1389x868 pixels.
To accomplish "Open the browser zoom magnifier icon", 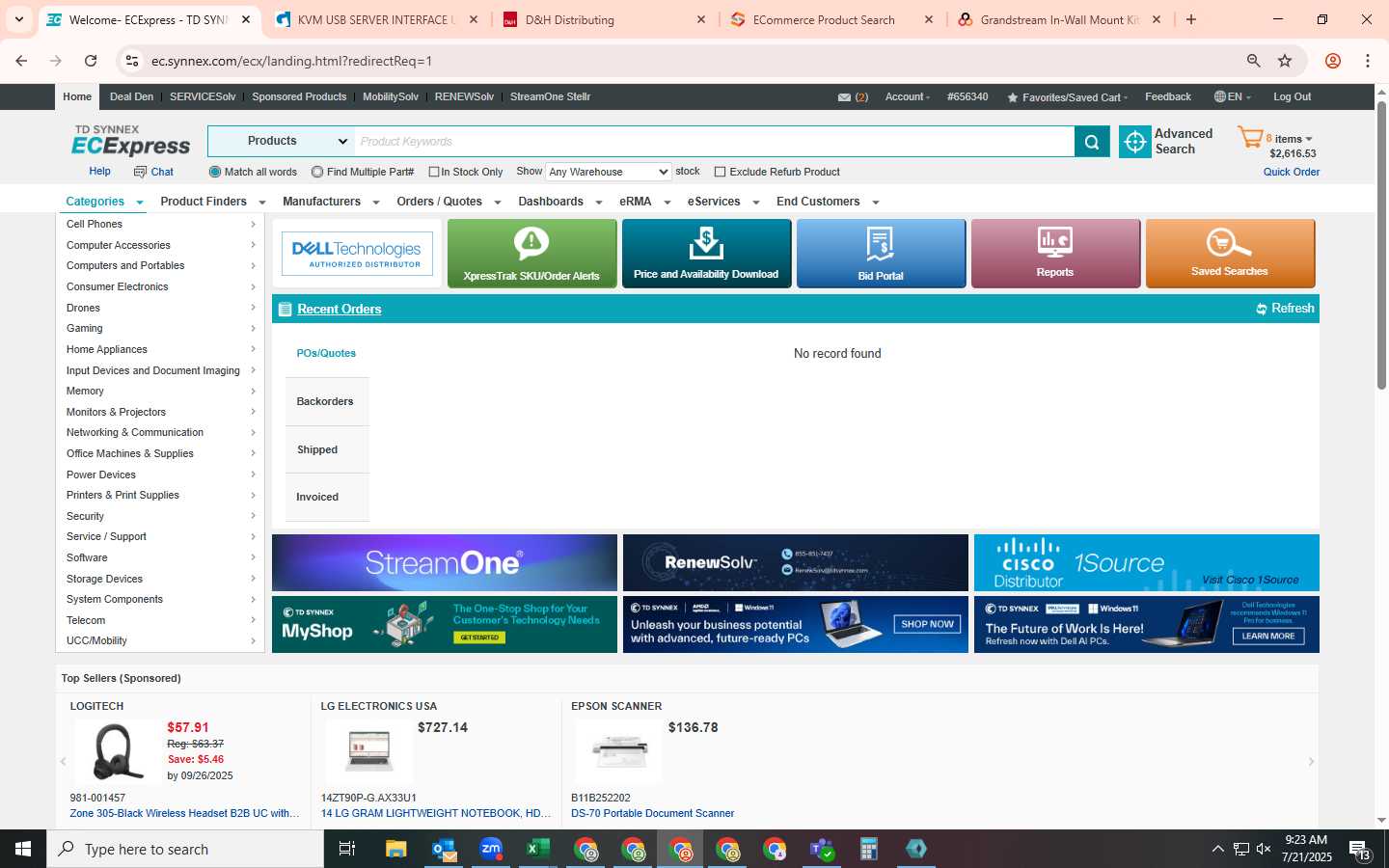I will point(1253,61).
